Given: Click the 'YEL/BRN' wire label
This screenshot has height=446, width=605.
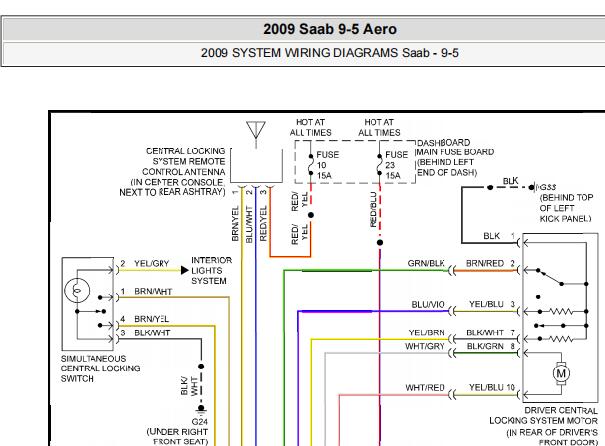Looking at the screenshot, I should click(x=426, y=333).
